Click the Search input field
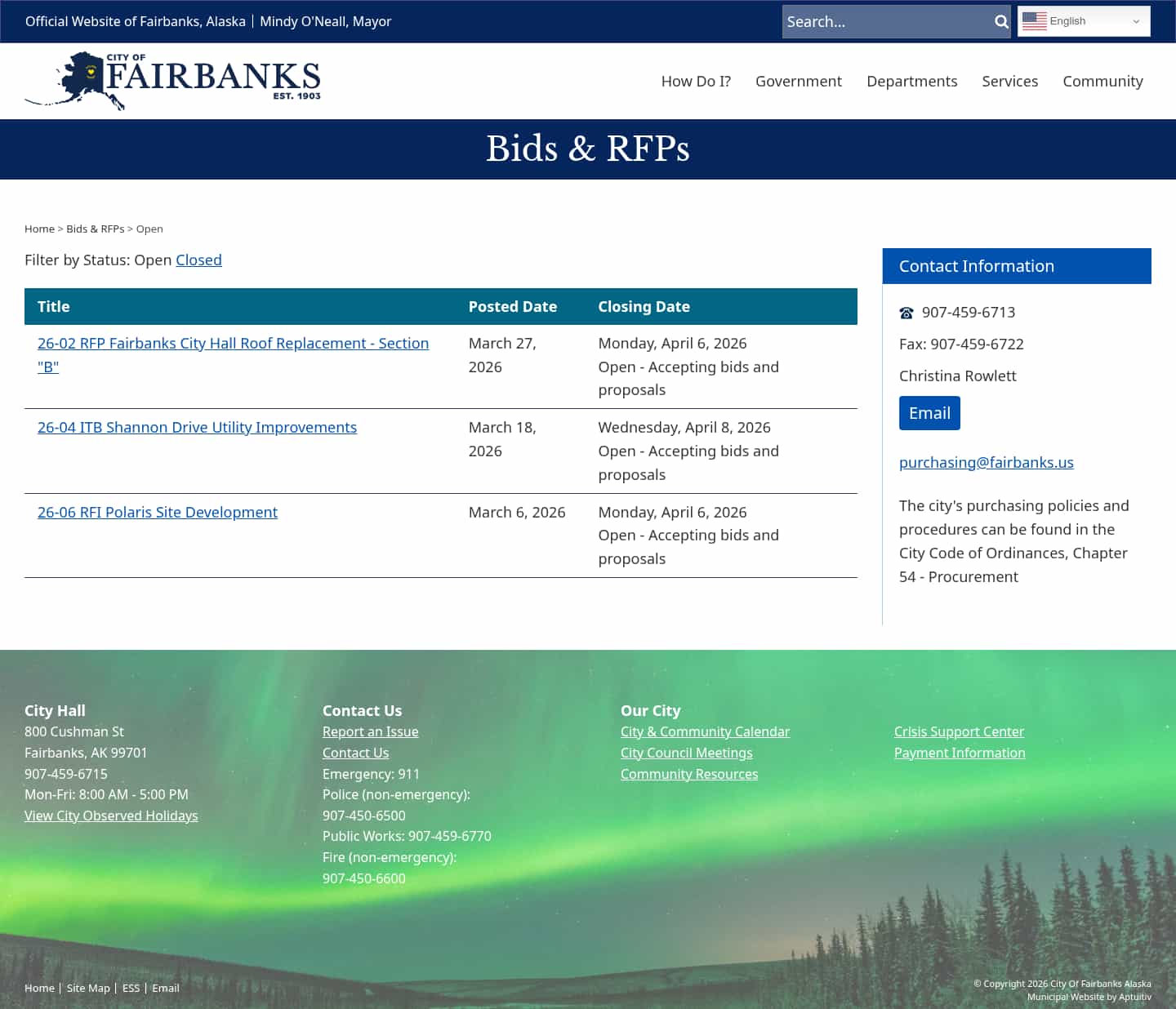This screenshot has width=1176, height=1009. 882,21
